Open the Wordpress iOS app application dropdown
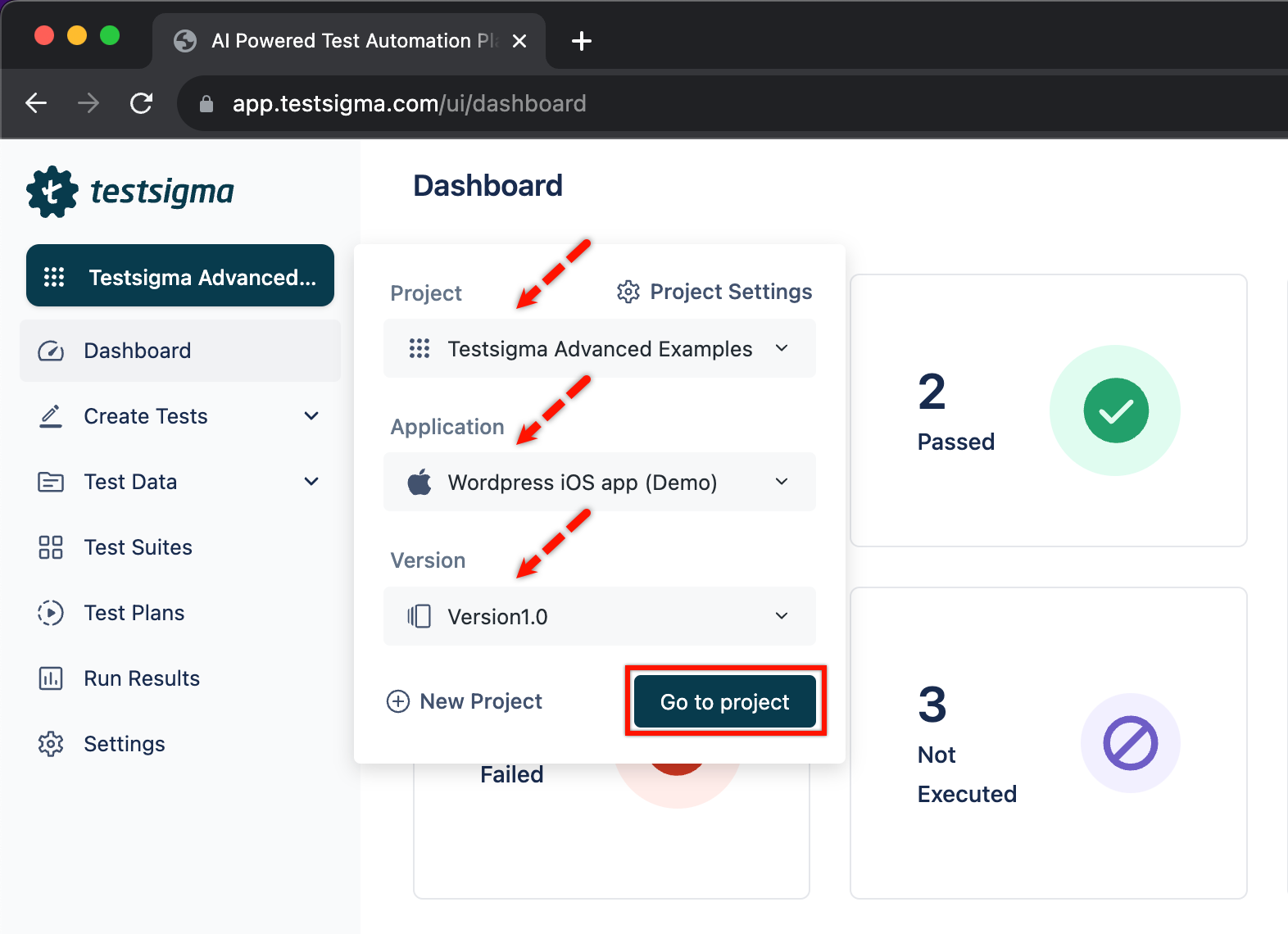Viewport: 1288px width, 934px height. pos(600,482)
